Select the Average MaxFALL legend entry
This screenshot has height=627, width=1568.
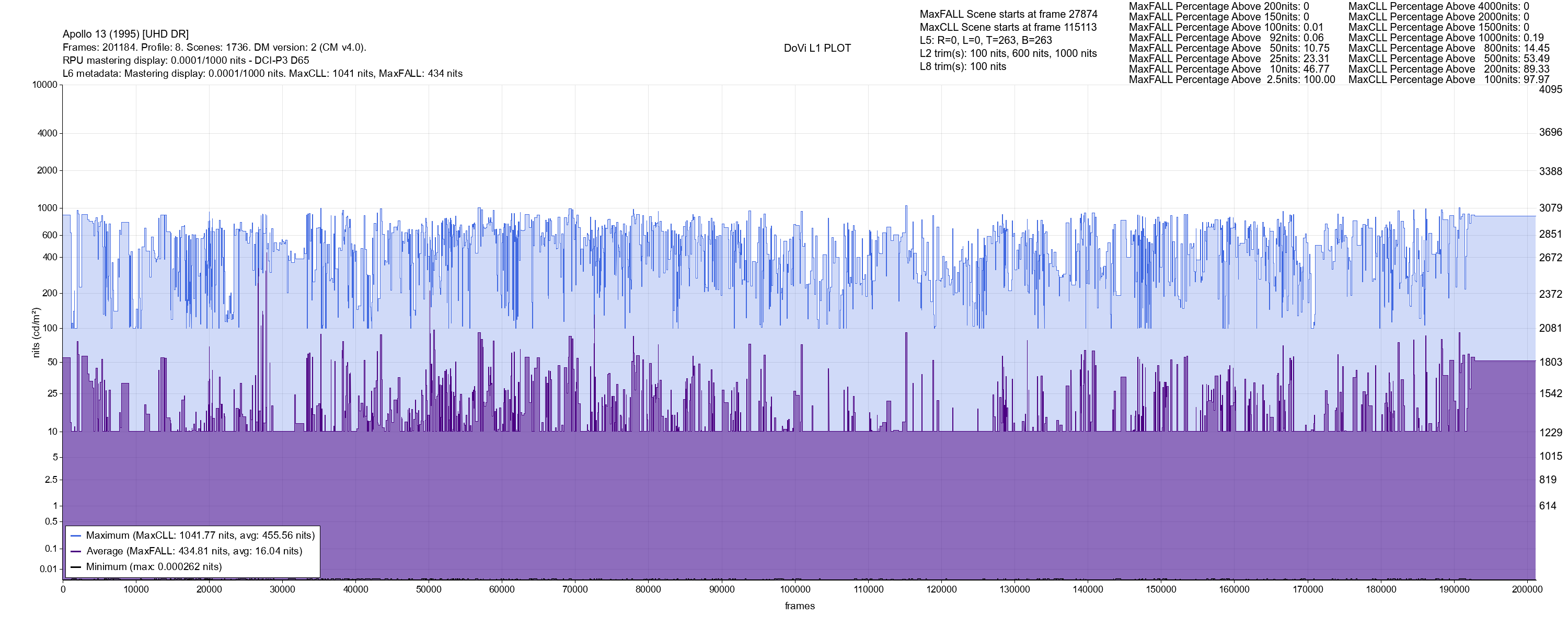(x=194, y=552)
